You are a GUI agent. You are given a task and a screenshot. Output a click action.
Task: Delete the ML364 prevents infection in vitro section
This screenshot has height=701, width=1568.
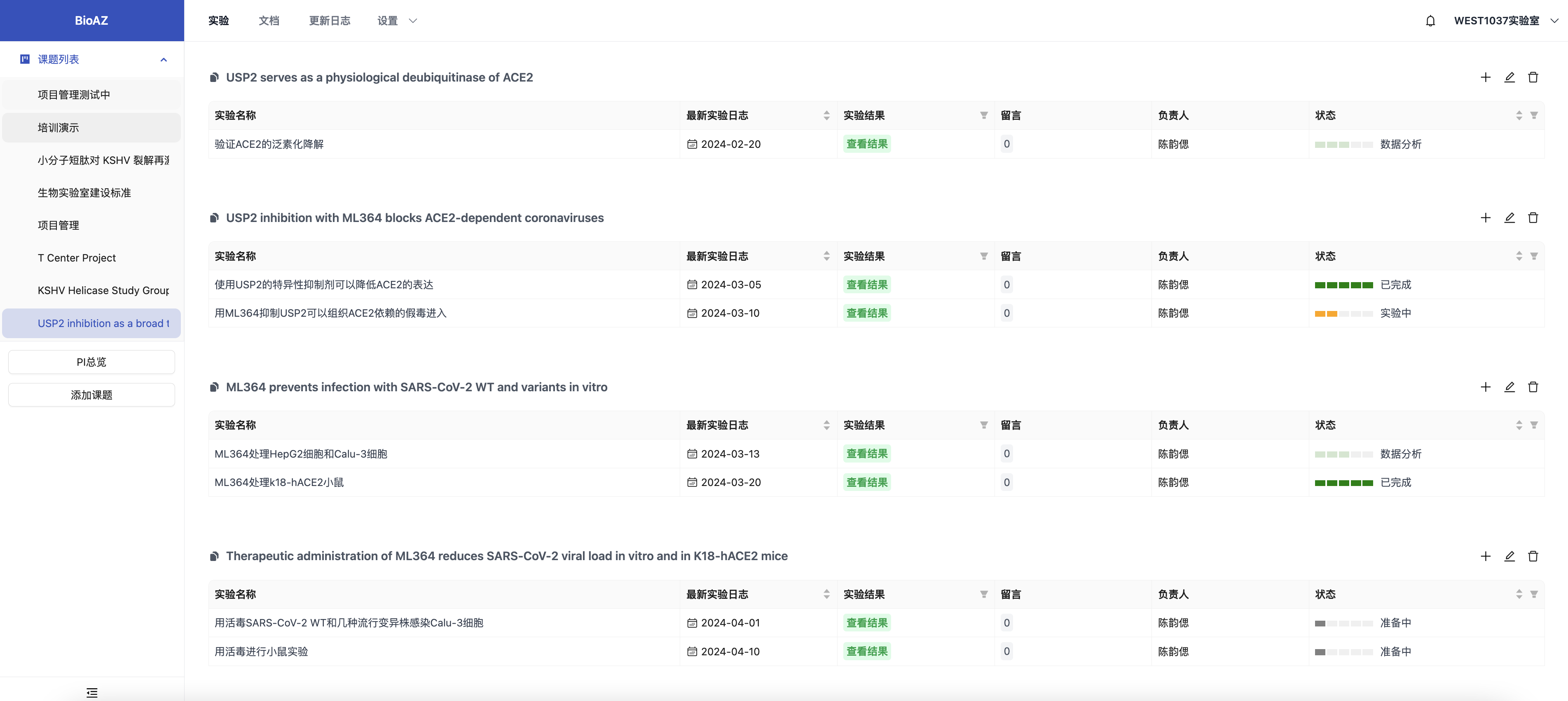click(x=1533, y=387)
